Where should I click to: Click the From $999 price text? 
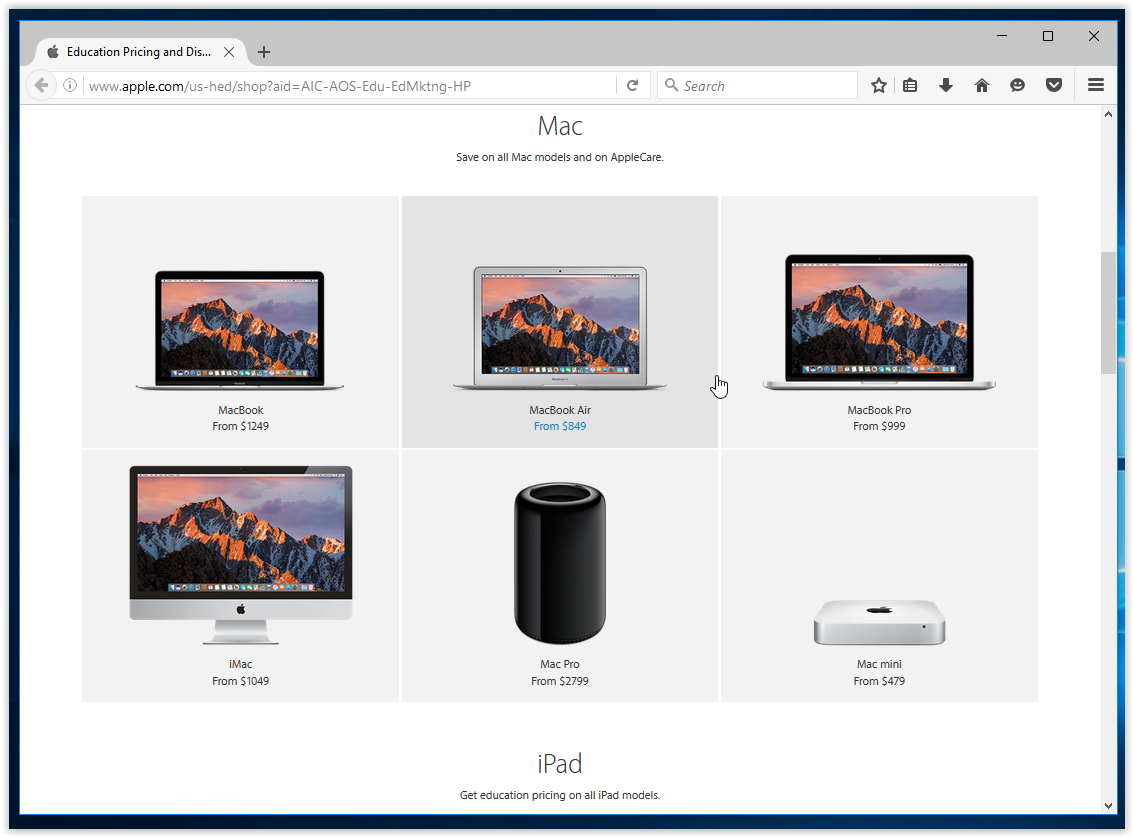(x=879, y=426)
